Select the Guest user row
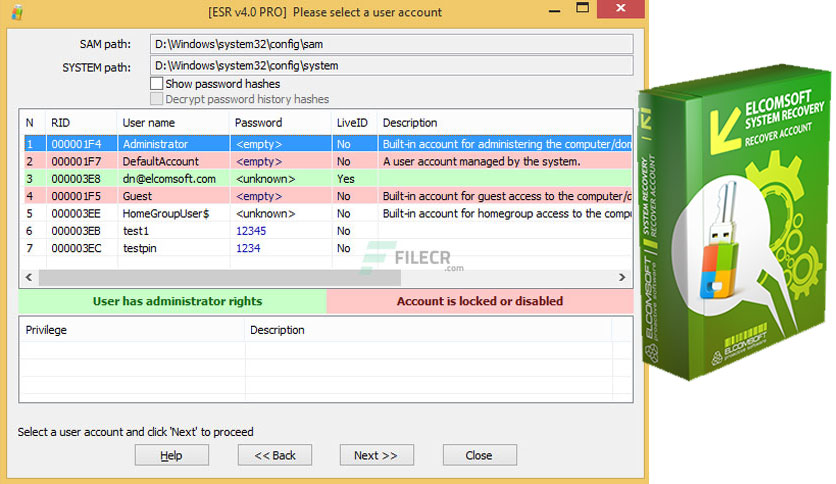This screenshot has height=484, width=836. tap(328, 196)
